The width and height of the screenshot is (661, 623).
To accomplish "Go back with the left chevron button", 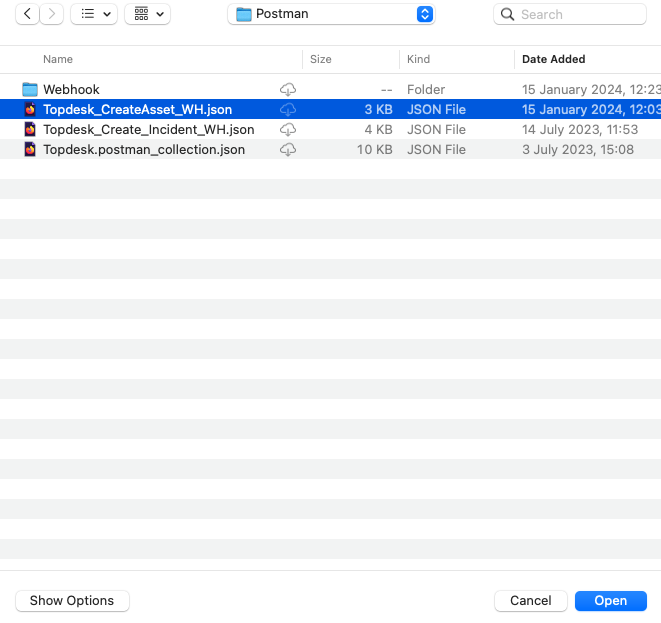I will pos(27,14).
